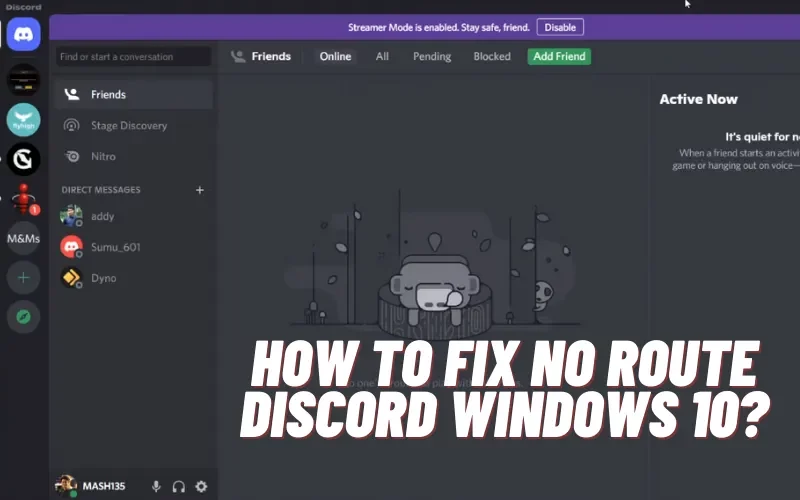Deafen with the headphones icon
Image resolution: width=800 pixels, height=500 pixels.
tap(179, 486)
